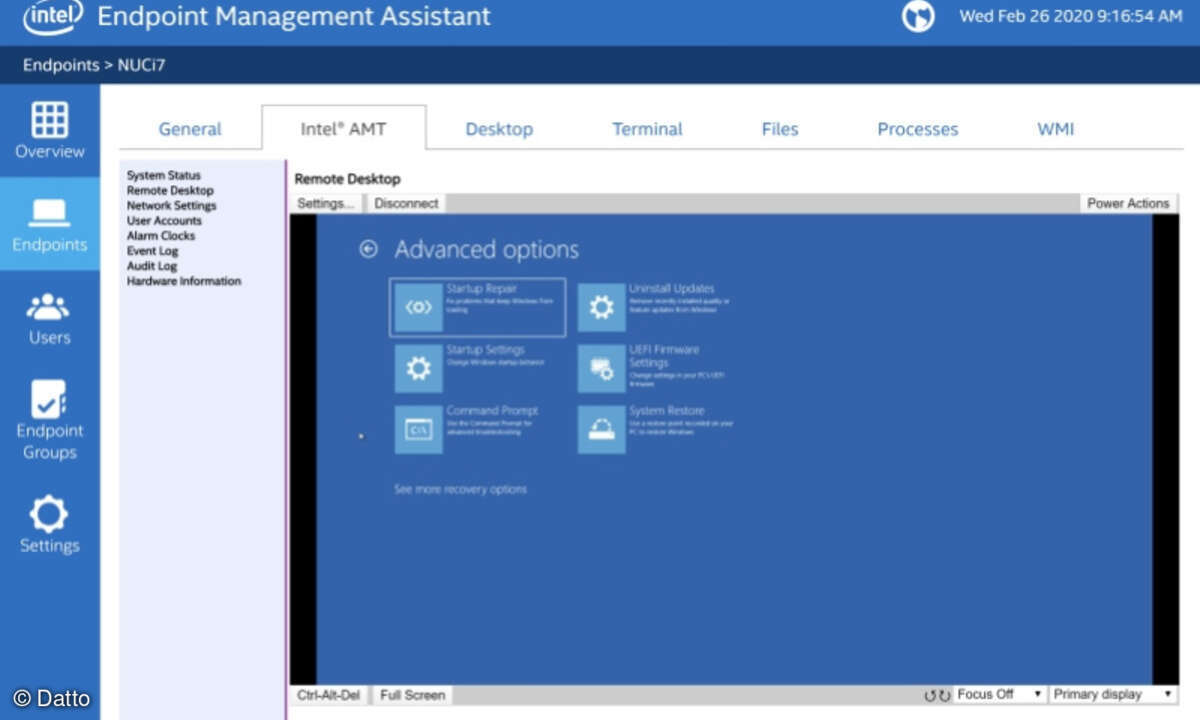Open User Accounts in AMT menu
Screen dimensions: 1200x720
(x=164, y=220)
